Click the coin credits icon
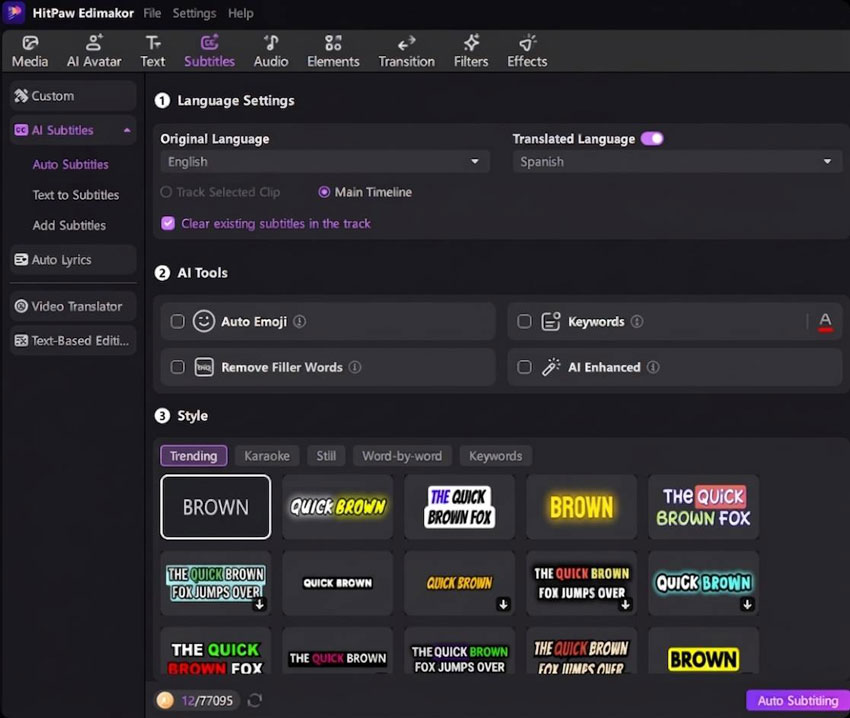This screenshot has width=850, height=718. point(165,700)
